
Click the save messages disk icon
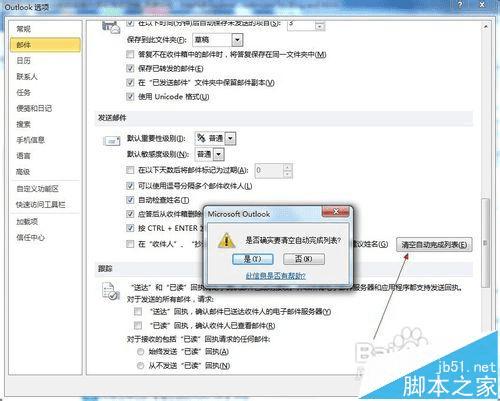111,27
